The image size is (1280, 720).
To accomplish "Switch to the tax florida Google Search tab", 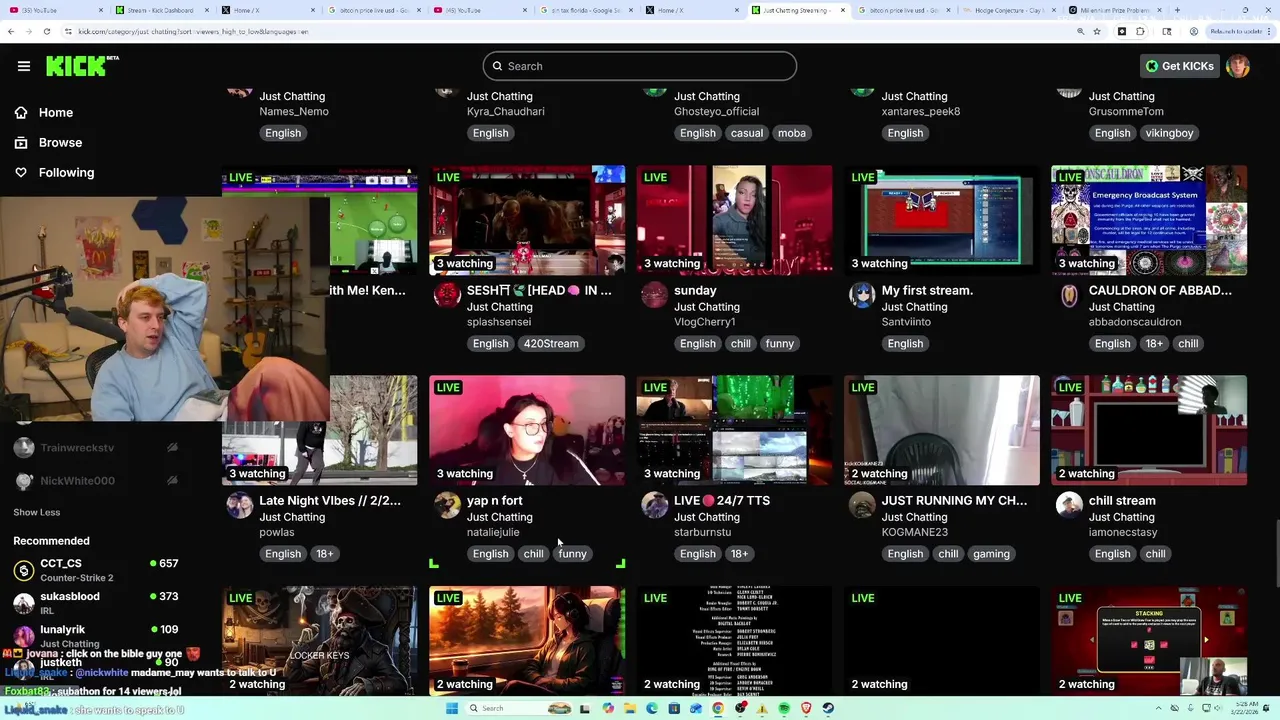I will 587,10.
